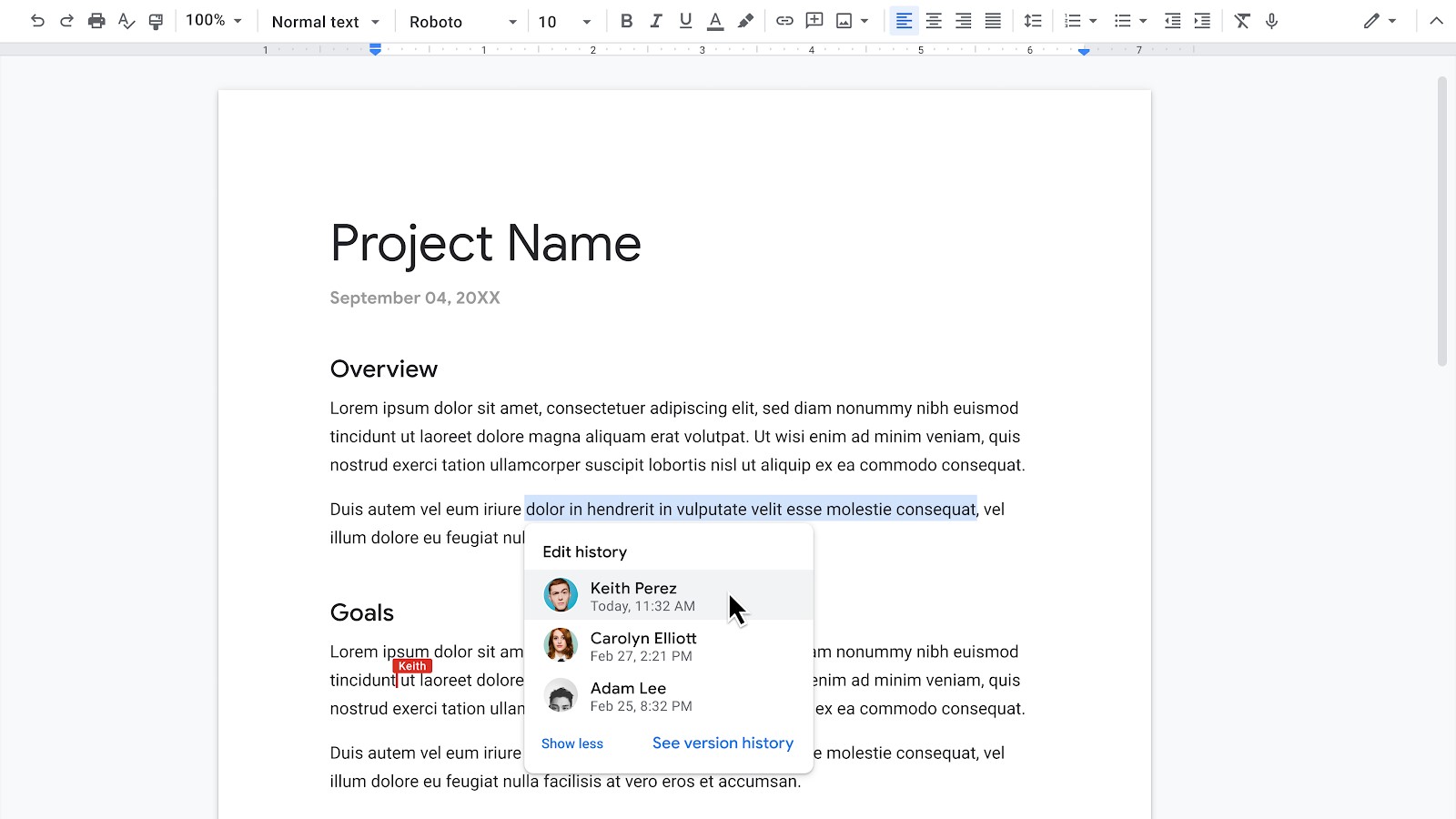Insert a link with the chain icon

tap(784, 21)
